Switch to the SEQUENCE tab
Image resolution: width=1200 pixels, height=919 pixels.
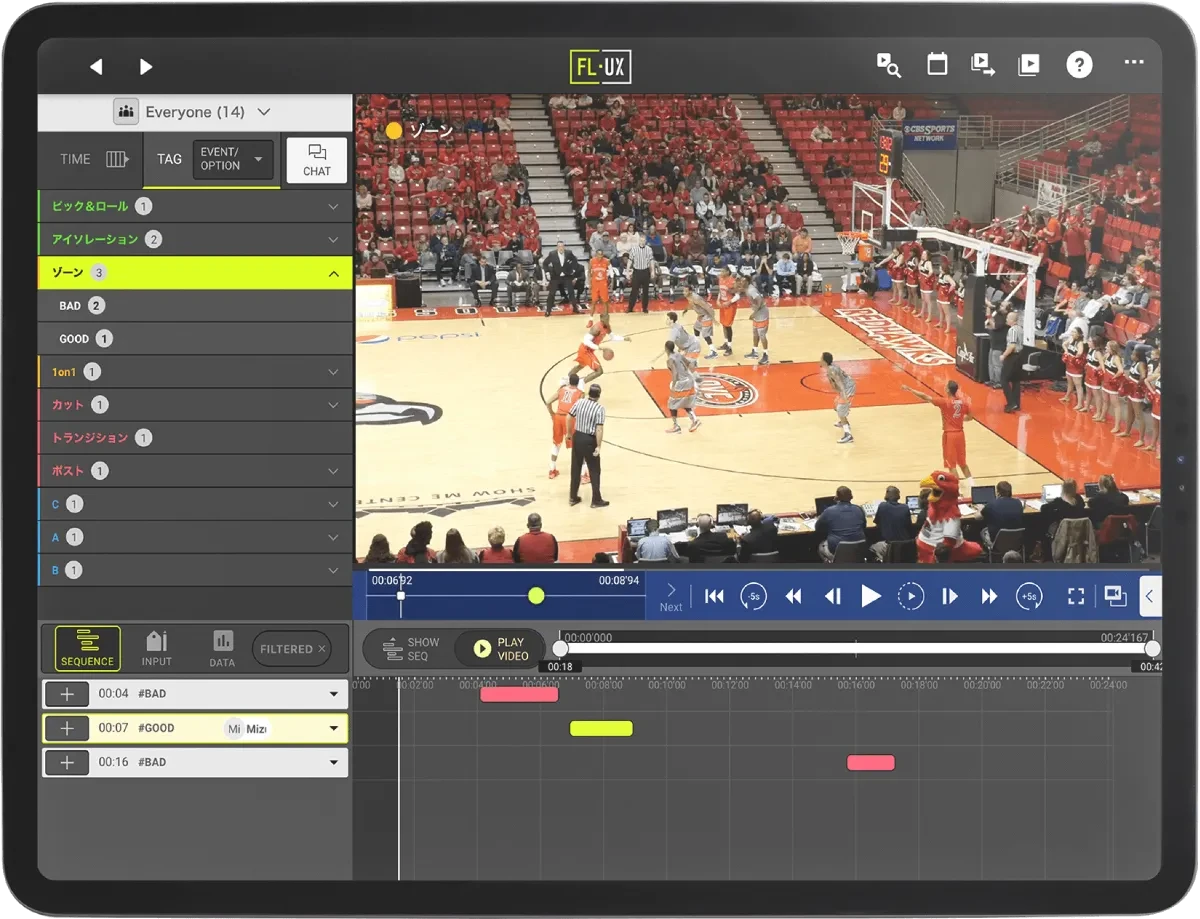tap(87, 648)
